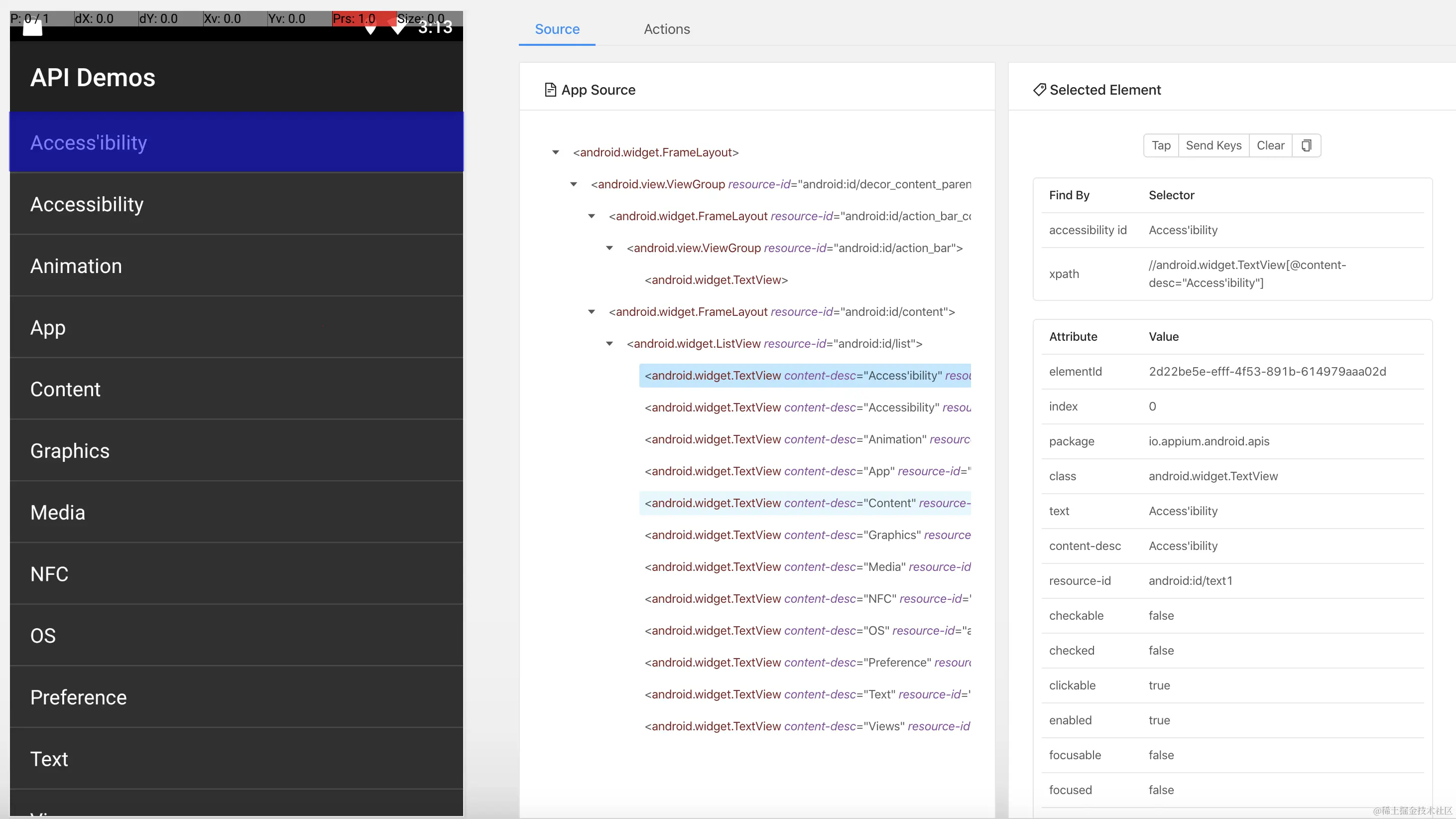The image size is (1456, 819).
Task: Collapse the decor_content_parent ViewGroup node
Action: (x=574, y=184)
